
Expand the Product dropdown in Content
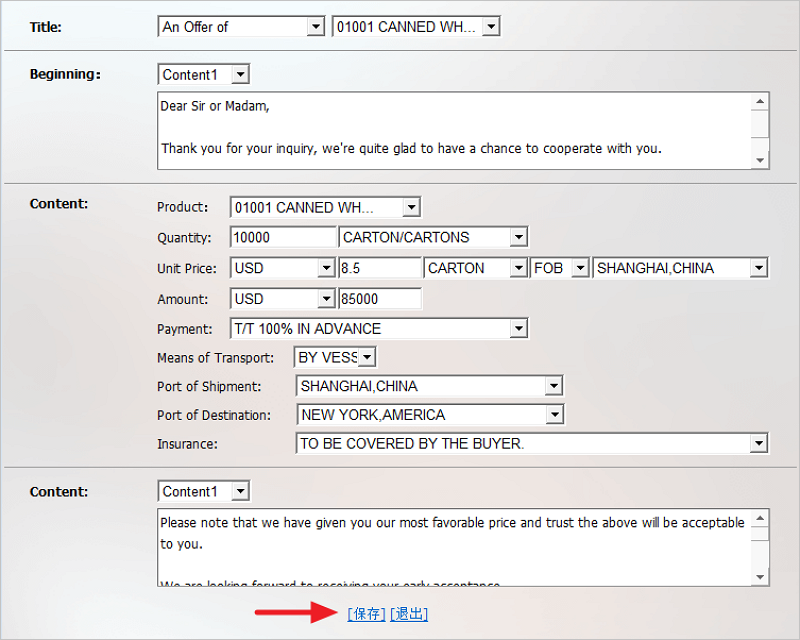(325, 208)
